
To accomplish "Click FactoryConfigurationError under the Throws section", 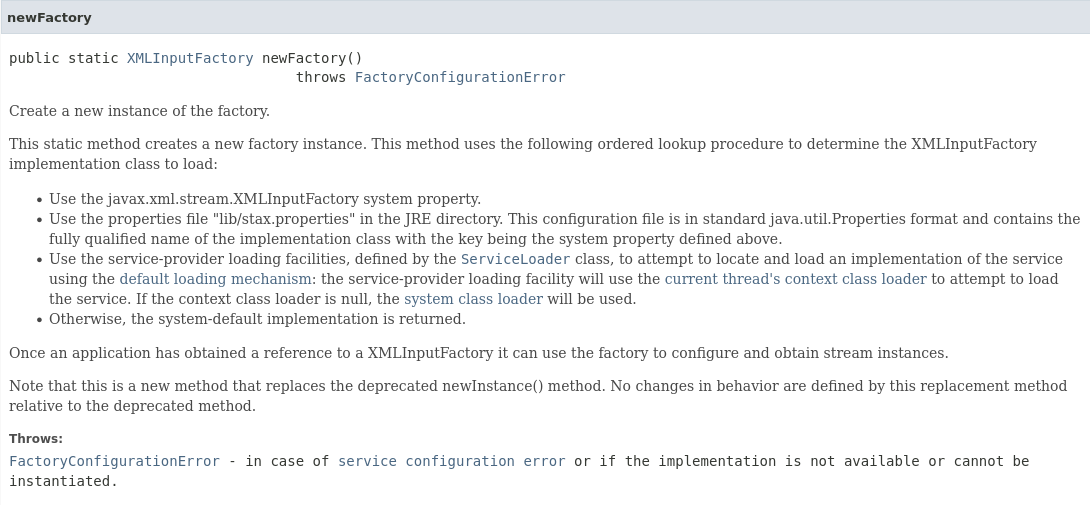I will [114, 461].
